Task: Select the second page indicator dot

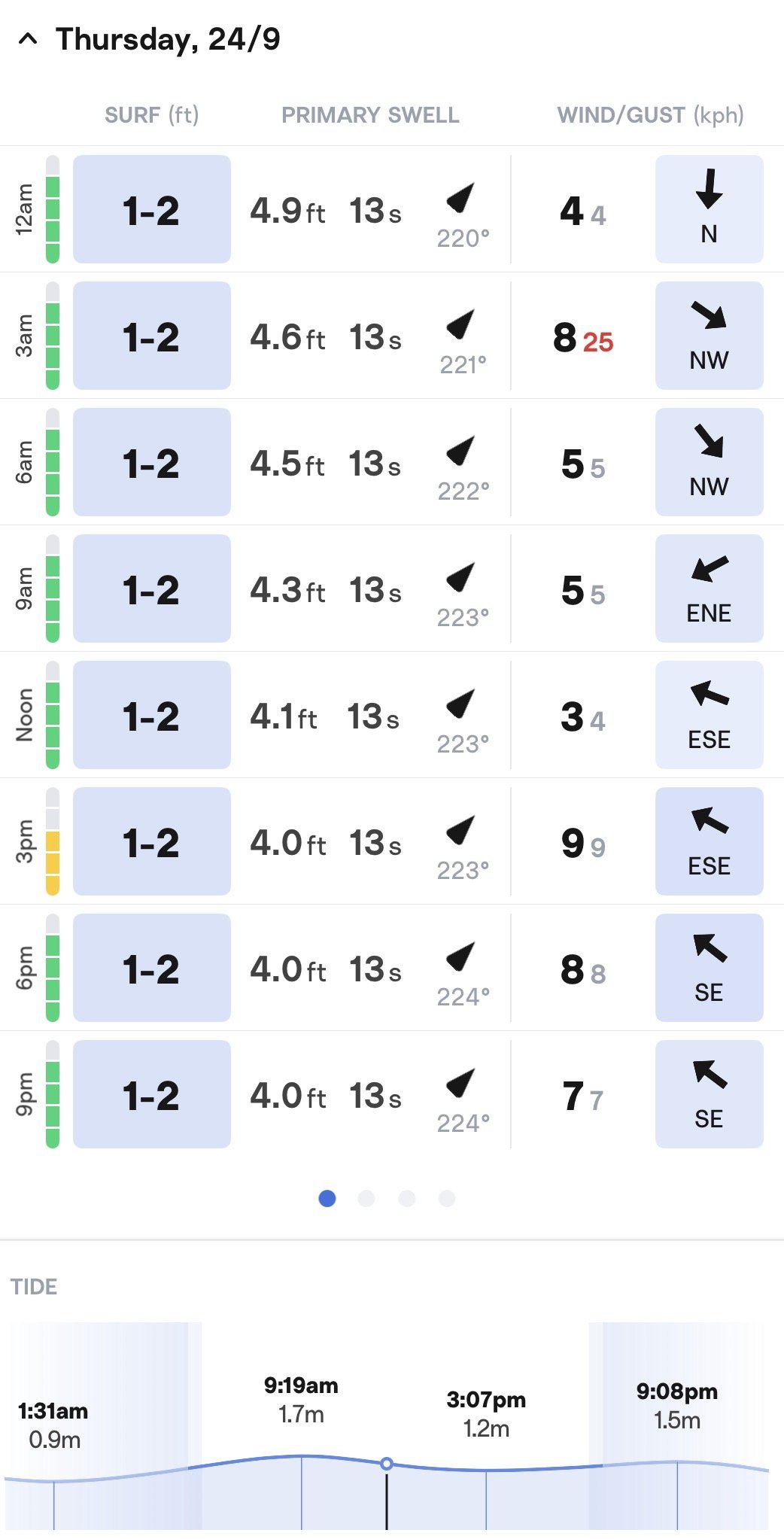Action: 366,1198
